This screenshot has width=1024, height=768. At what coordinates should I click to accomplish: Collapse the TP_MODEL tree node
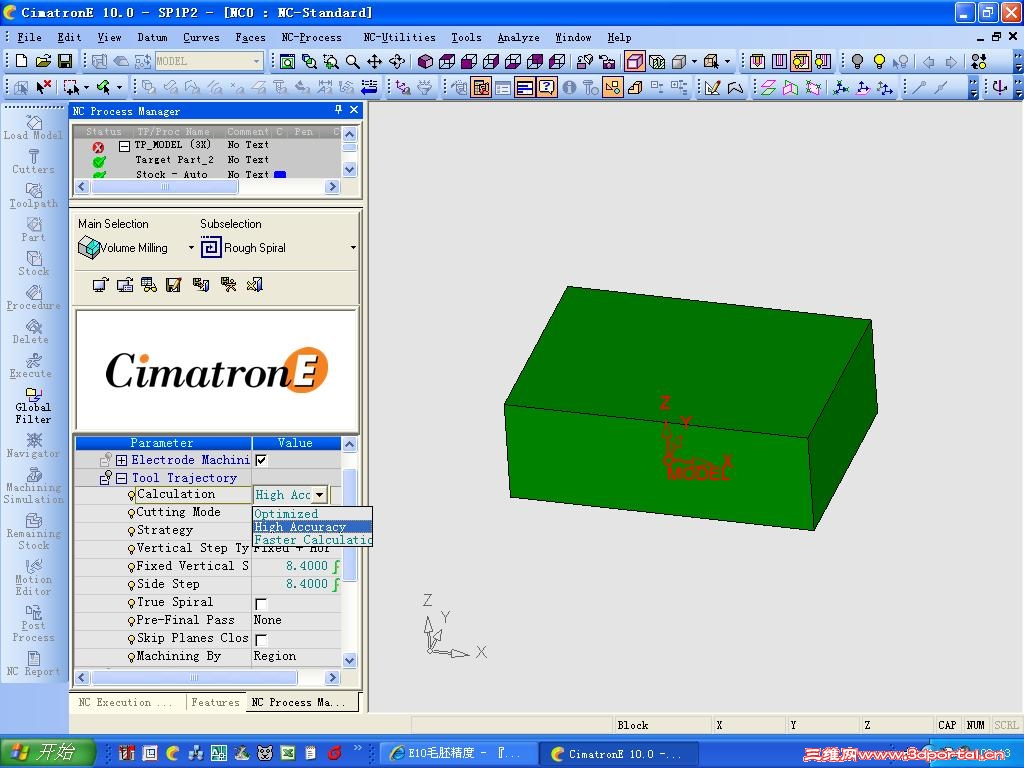pyautogui.click(x=124, y=146)
